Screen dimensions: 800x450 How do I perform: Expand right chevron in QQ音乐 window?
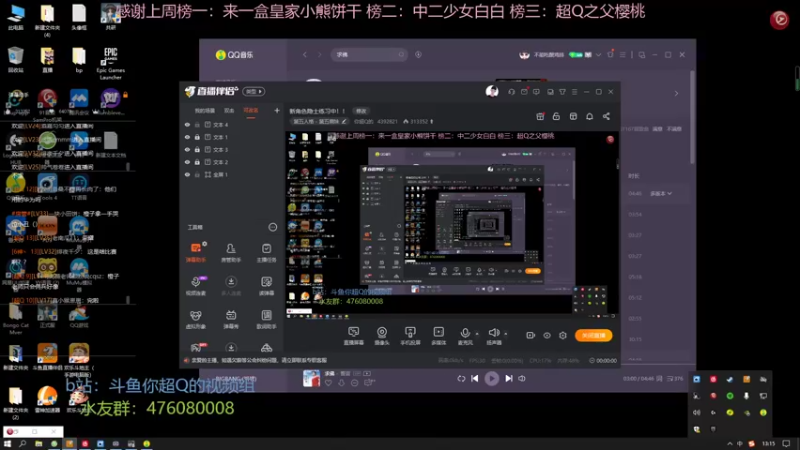click(677, 93)
